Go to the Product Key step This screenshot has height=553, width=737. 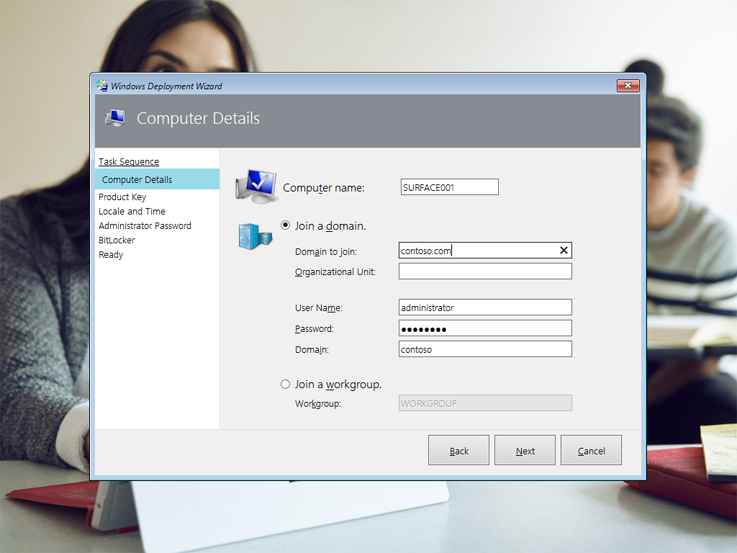(x=122, y=197)
